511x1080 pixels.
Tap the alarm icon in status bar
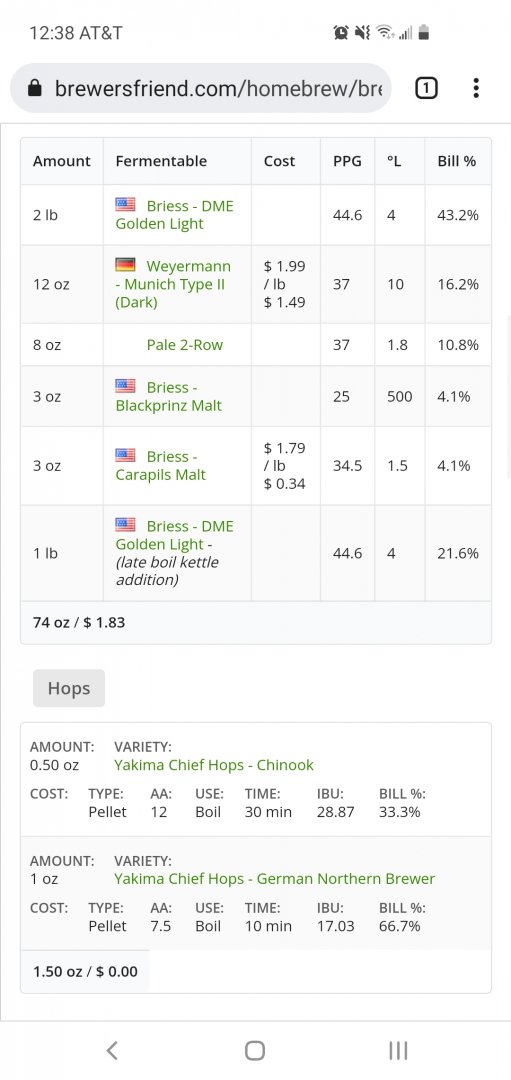click(340, 32)
